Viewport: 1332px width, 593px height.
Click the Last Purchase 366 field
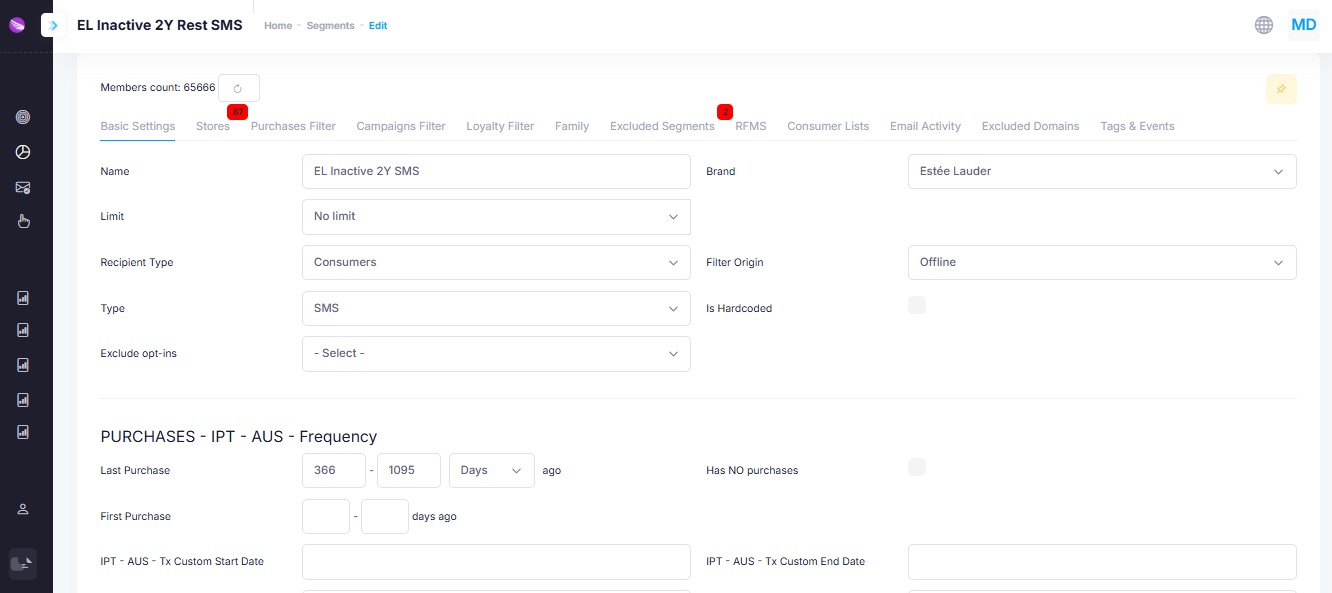(334, 470)
